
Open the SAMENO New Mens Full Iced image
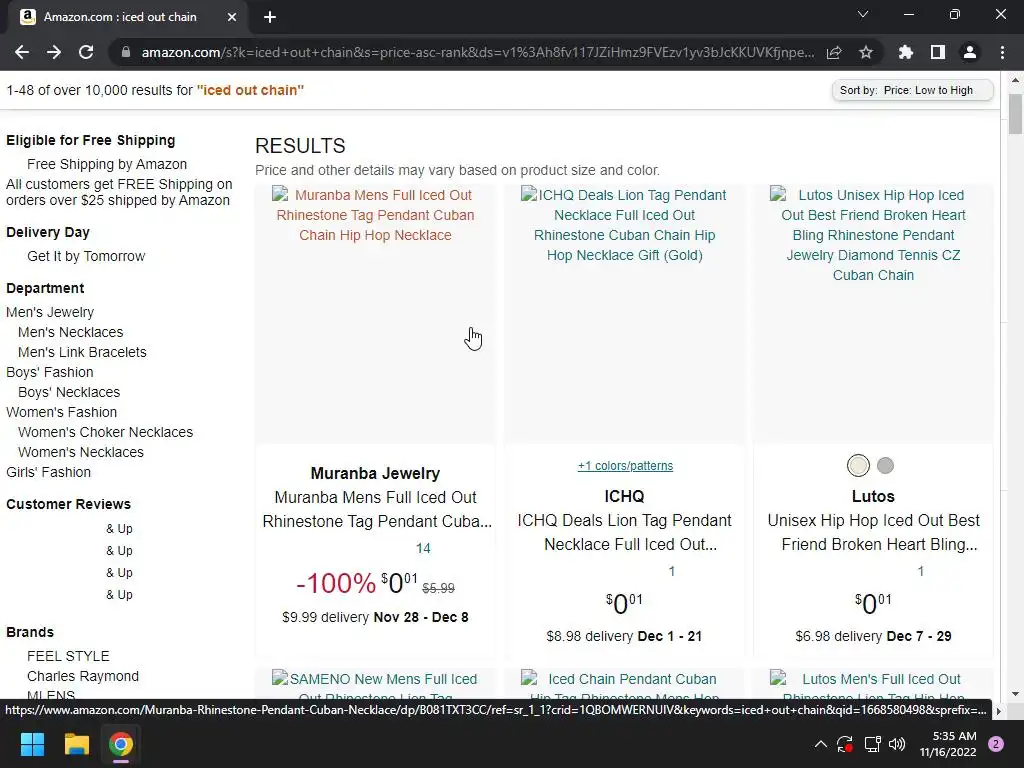coord(375,683)
